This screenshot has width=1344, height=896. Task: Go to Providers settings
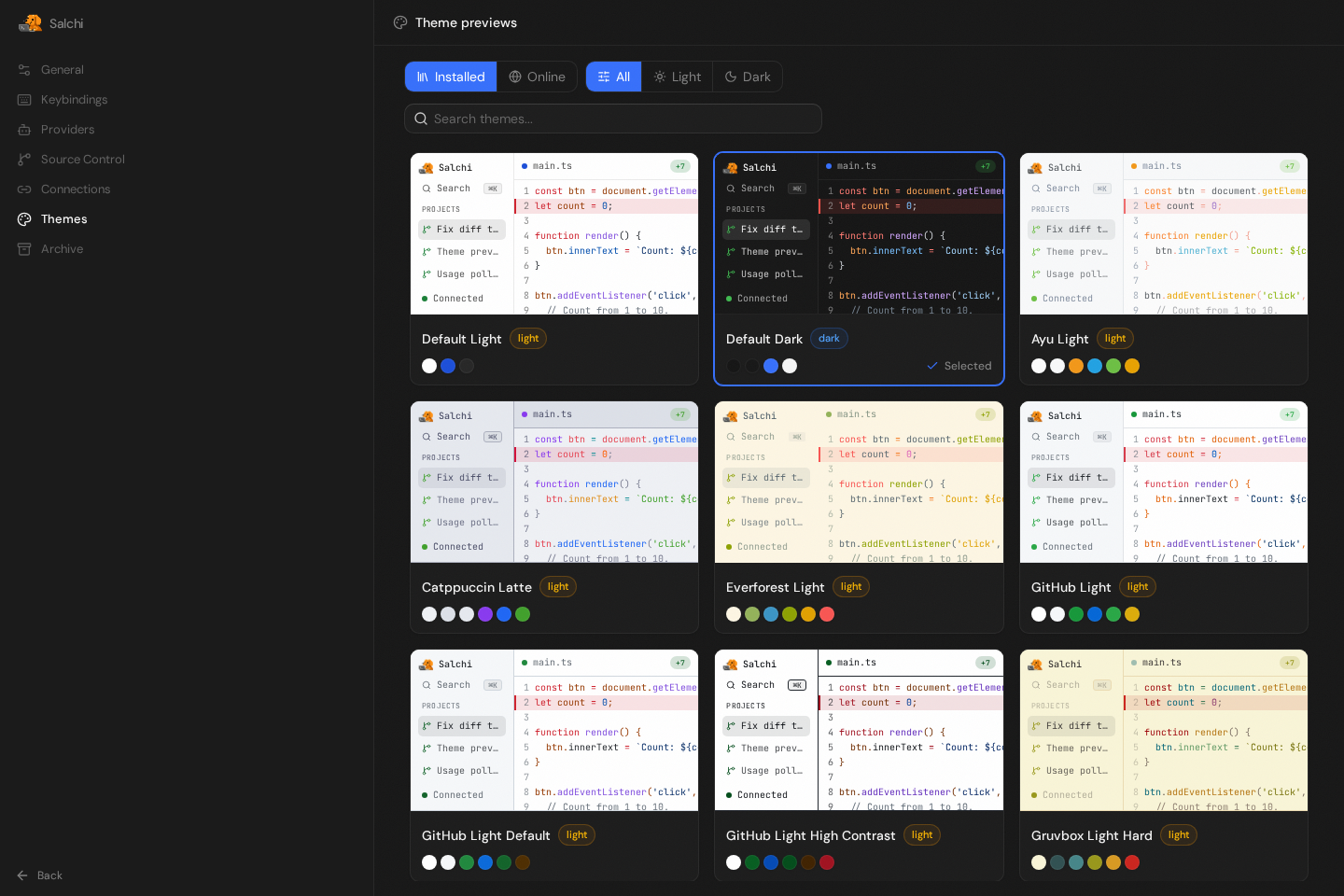coord(187,130)
